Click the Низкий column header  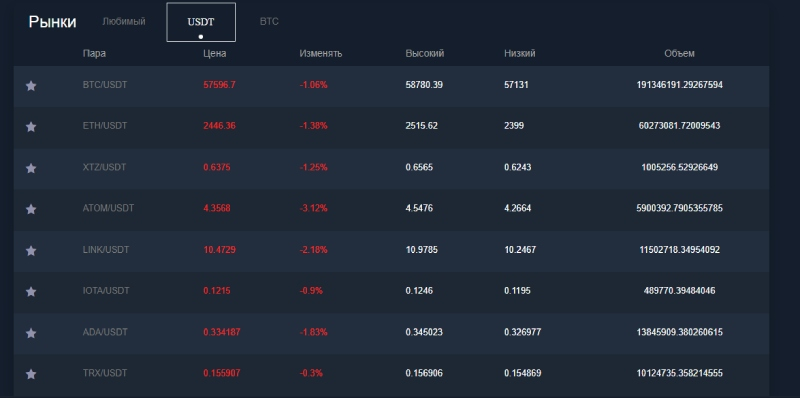520,54
